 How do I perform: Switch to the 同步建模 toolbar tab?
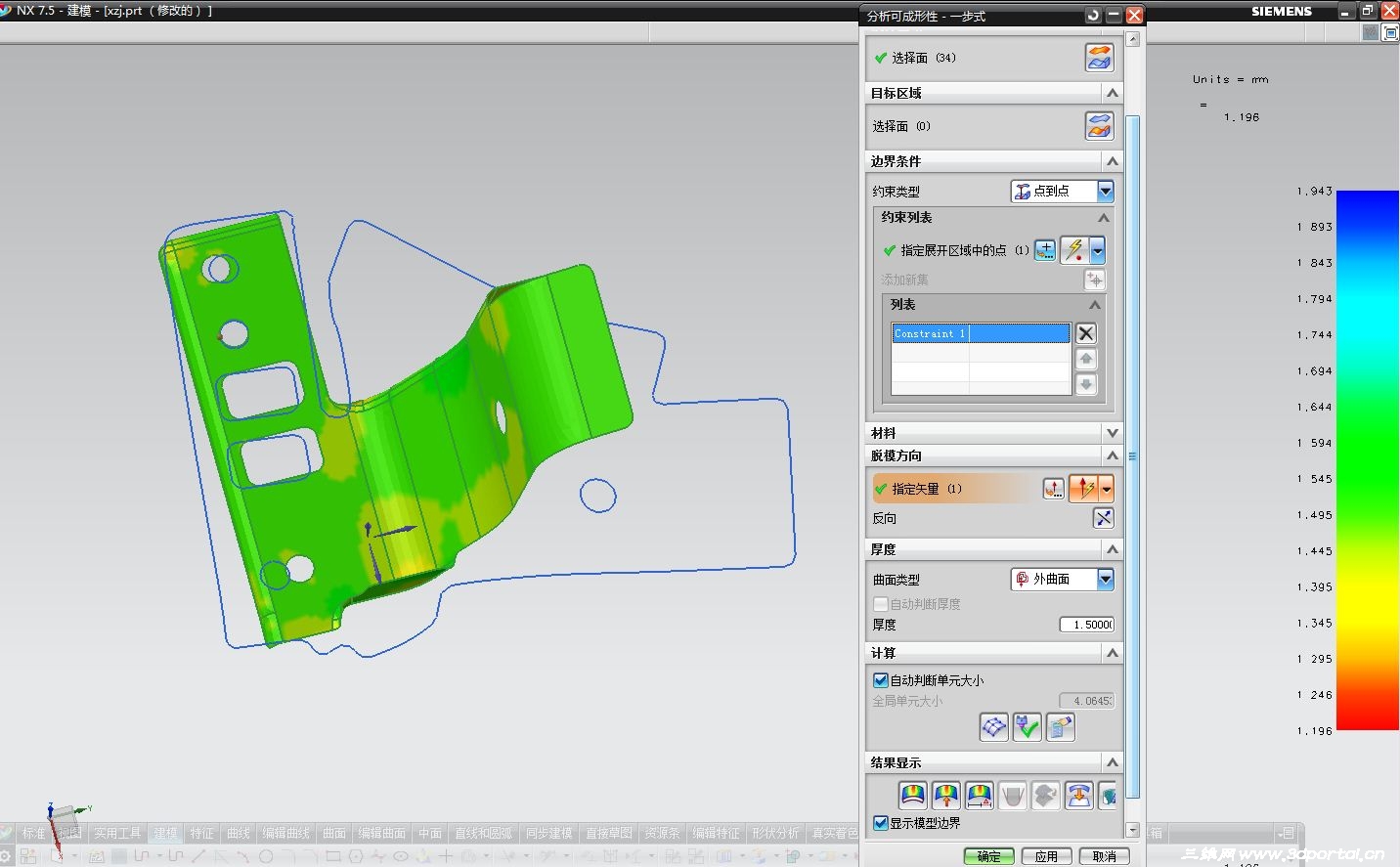pyautogui.click(x=548, y=834)
